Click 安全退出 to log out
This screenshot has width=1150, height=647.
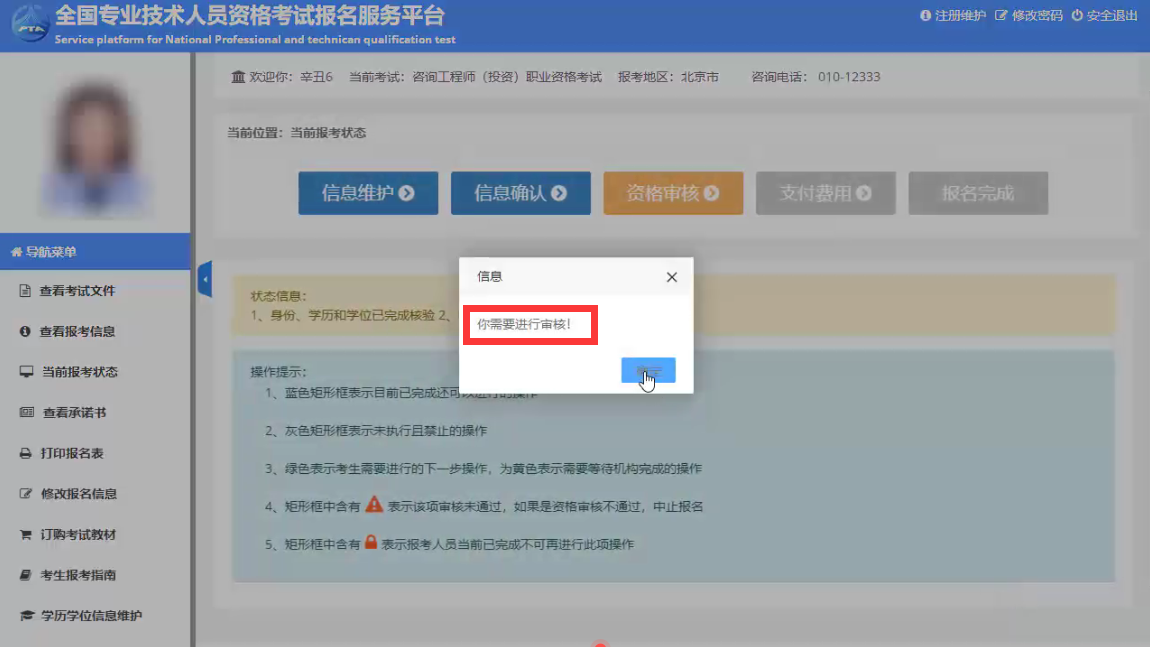(1104, 16)
